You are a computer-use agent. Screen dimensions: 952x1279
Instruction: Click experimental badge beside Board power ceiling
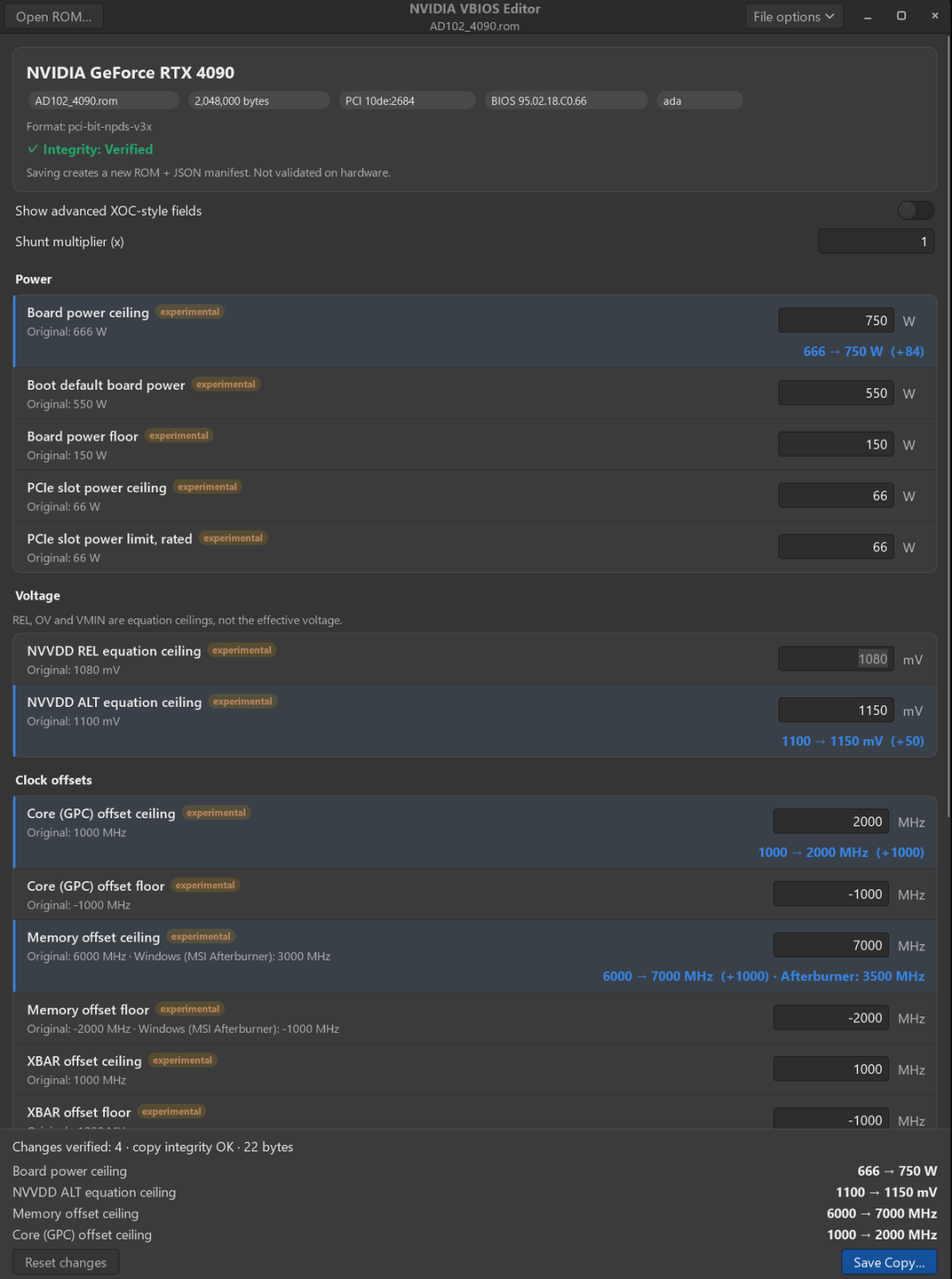(x=190, y=312)
